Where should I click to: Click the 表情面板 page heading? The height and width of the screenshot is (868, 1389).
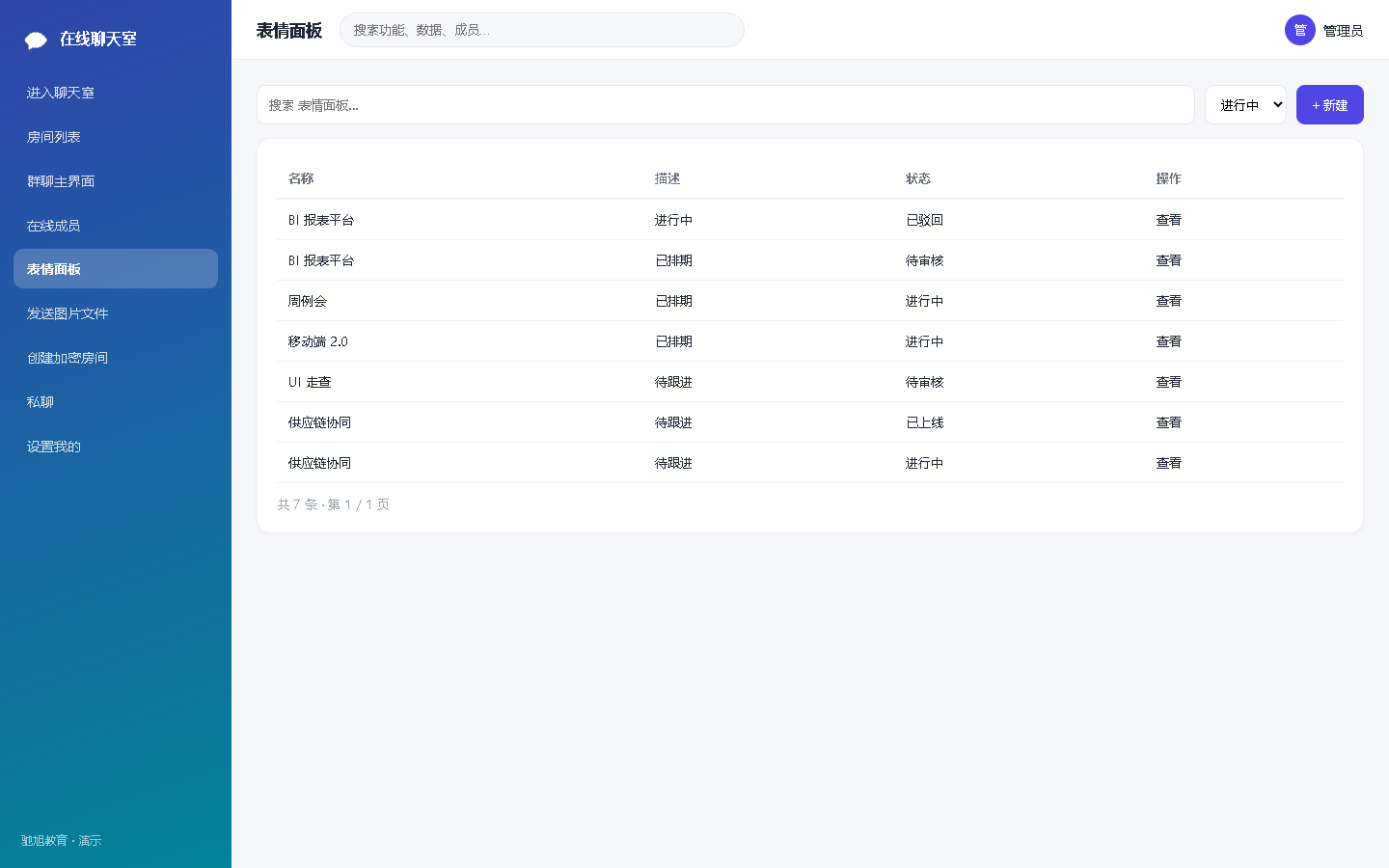click(x=289, y=31)
